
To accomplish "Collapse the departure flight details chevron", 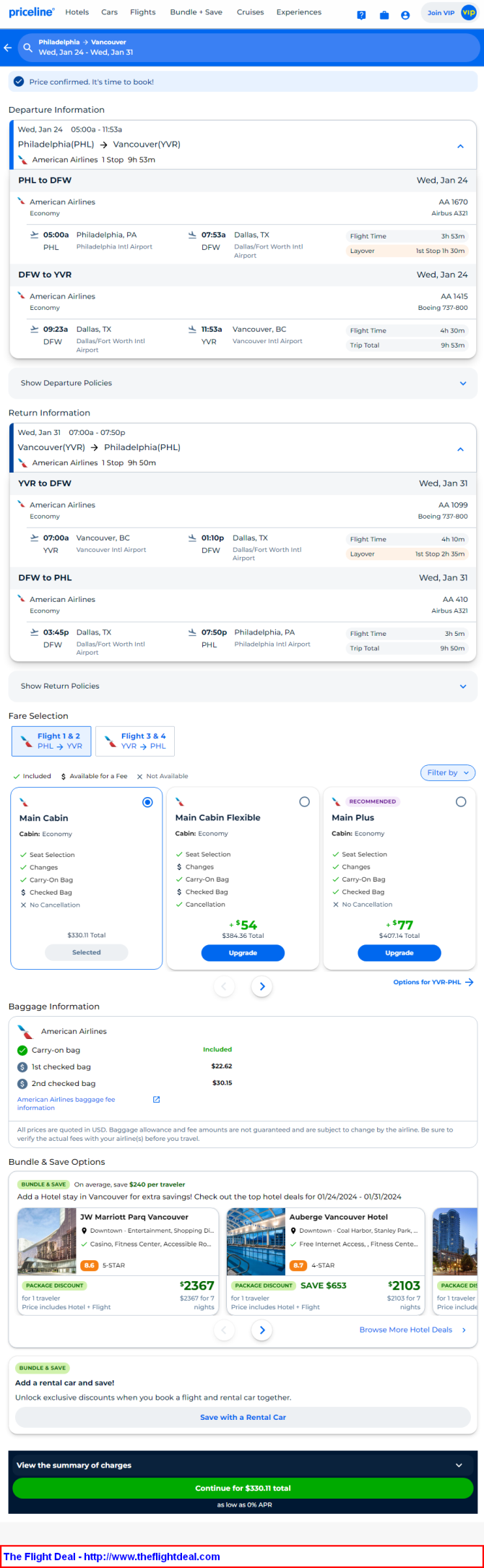I will coord(460,146).
